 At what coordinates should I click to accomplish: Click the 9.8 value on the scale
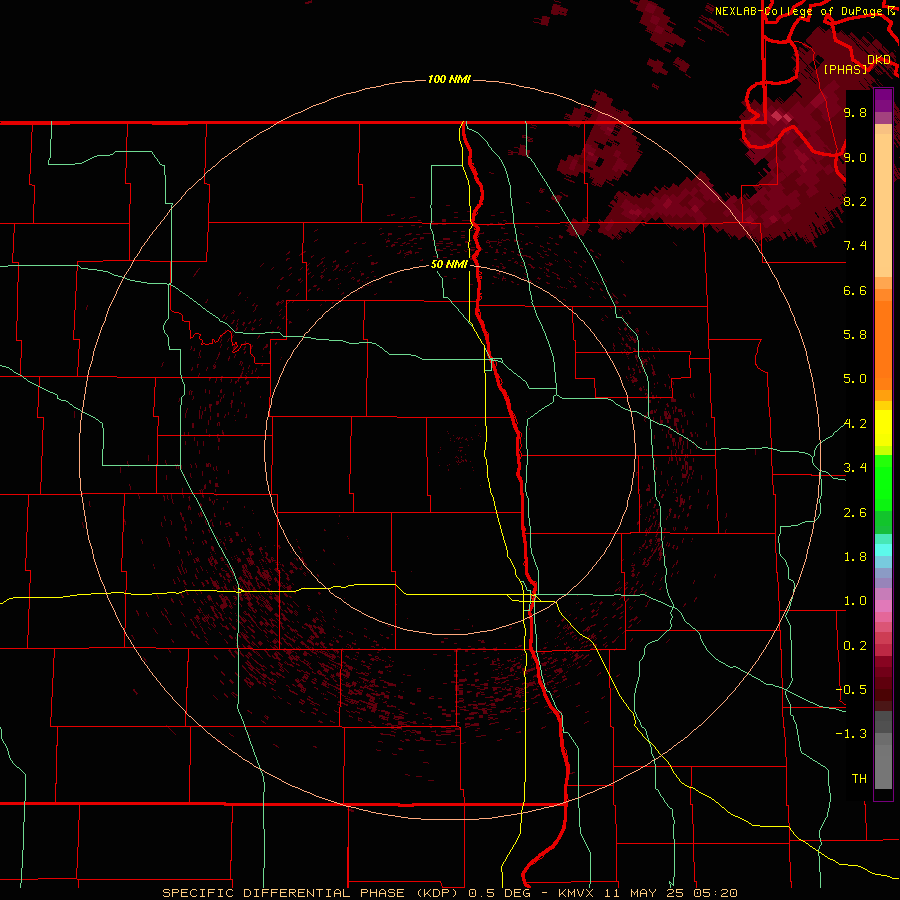tap(855, 112)
